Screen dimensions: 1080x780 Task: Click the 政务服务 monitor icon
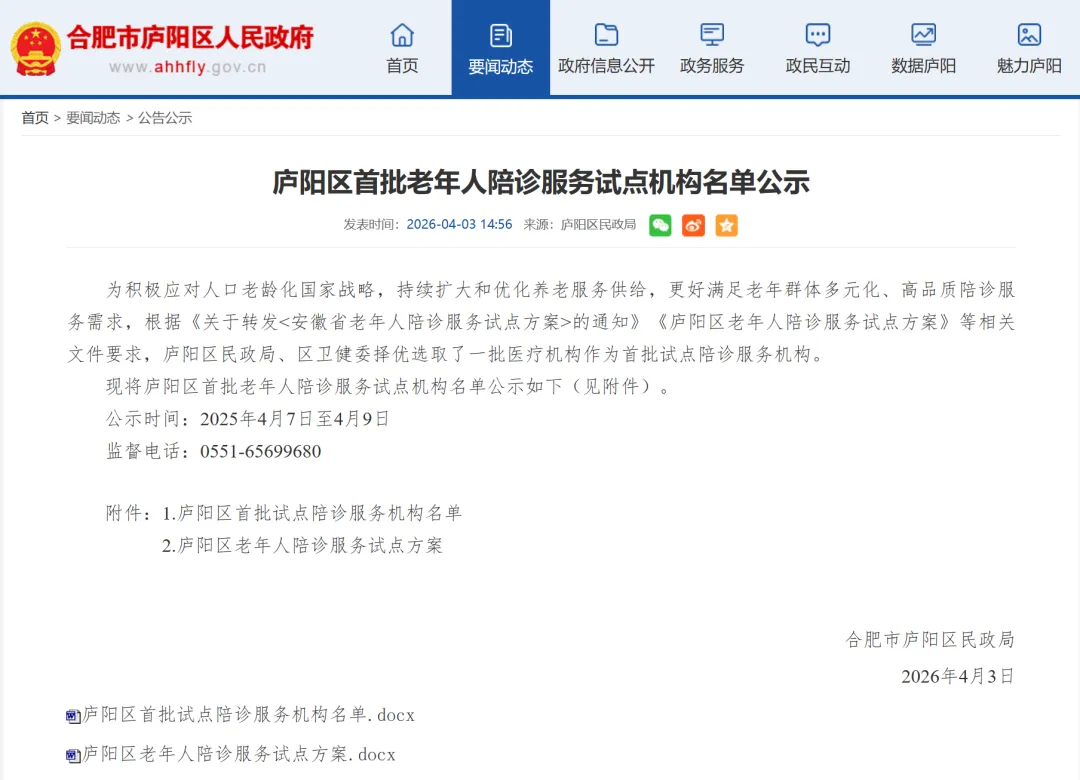pyautogui.click(x=712, y=34)
